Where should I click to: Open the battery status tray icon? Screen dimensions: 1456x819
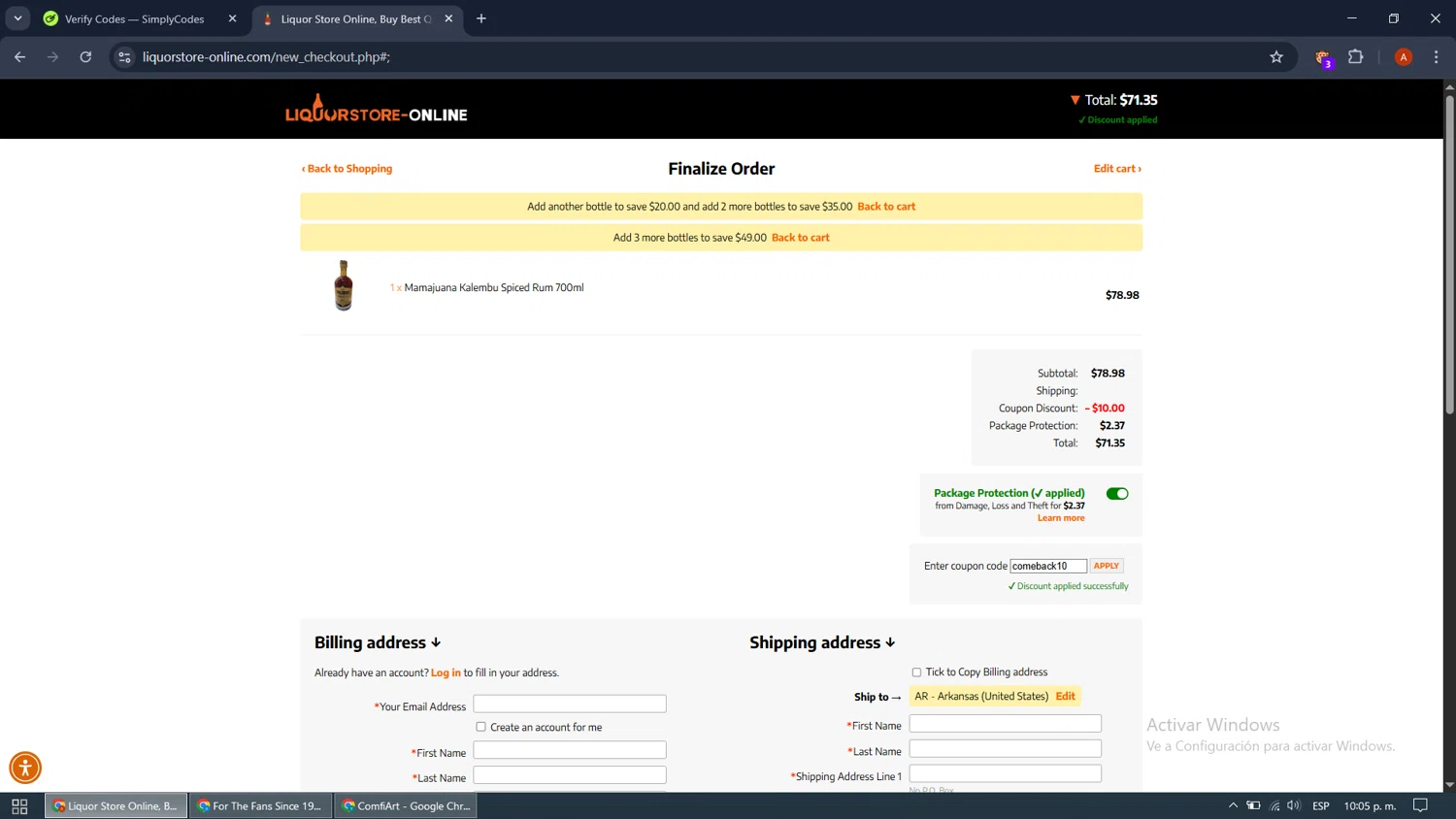[1254, 805]
